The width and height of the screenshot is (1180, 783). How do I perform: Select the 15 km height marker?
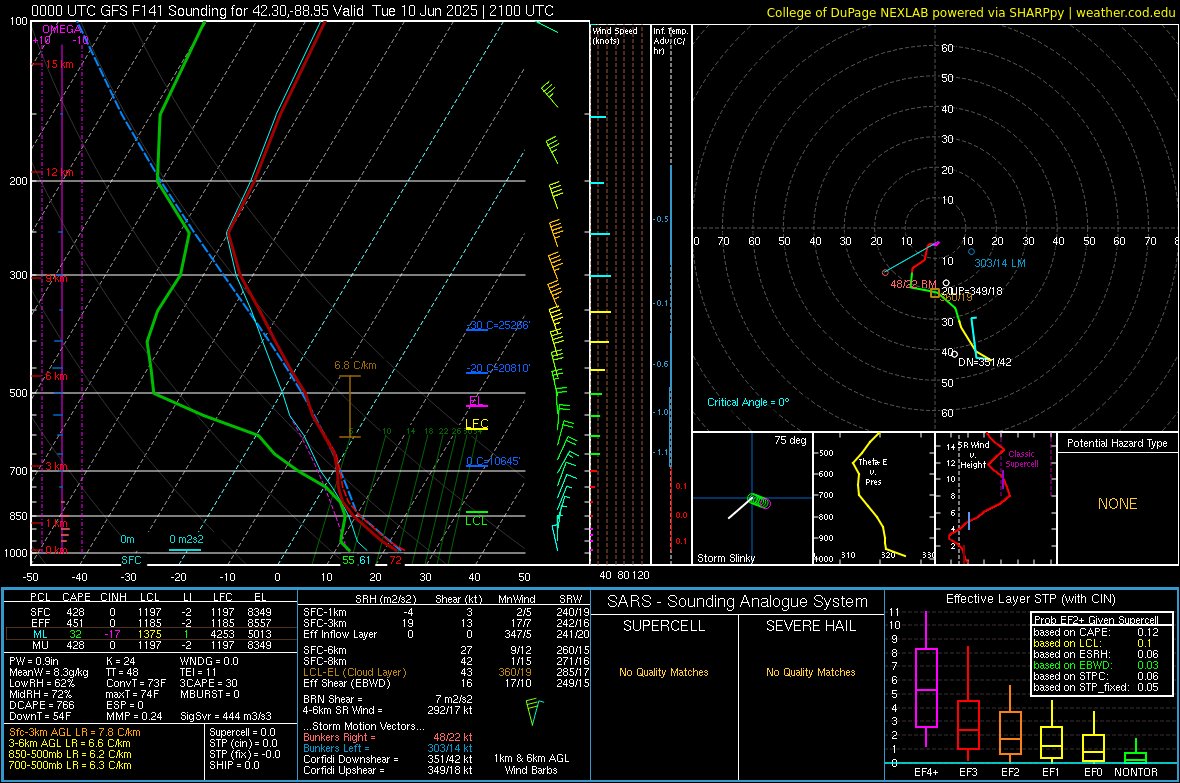[57, 65]
